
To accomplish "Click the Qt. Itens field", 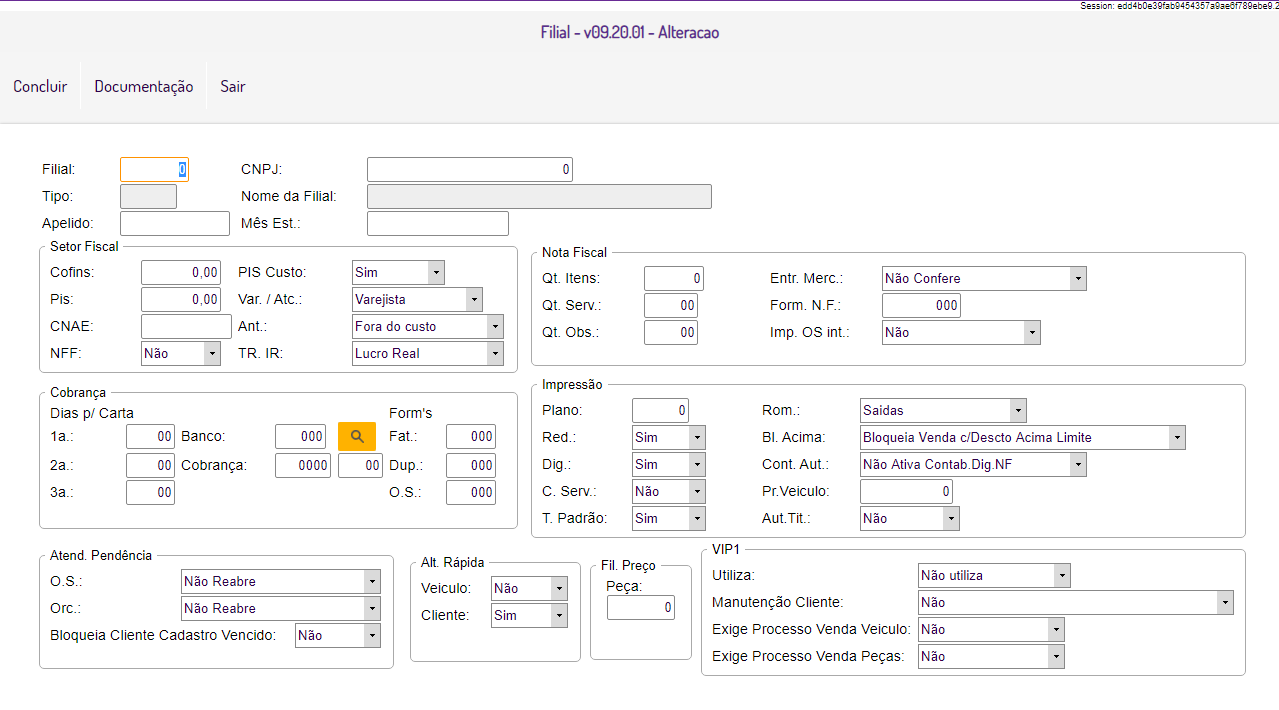I will pos(674,278).
